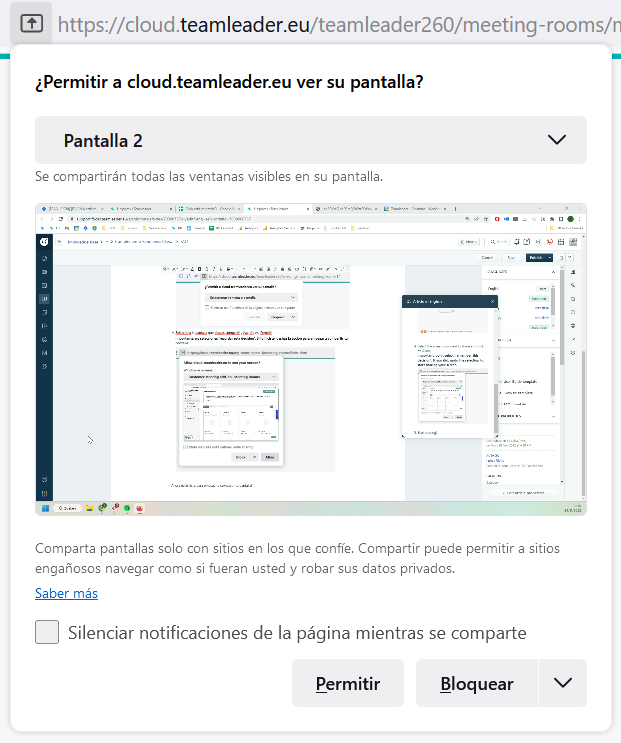Enable Silenciar notificaciones de la página checkbox
This screenshot has width=621, height=743.
[x=47, y=632]
